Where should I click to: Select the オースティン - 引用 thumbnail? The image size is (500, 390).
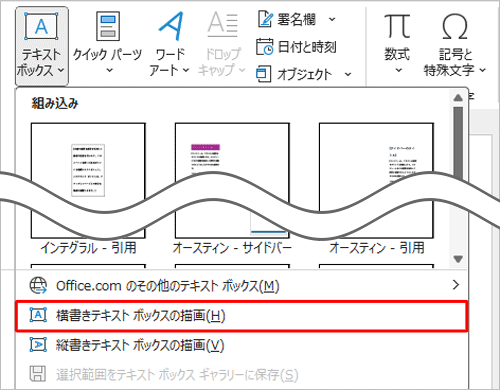pos(376,180)
